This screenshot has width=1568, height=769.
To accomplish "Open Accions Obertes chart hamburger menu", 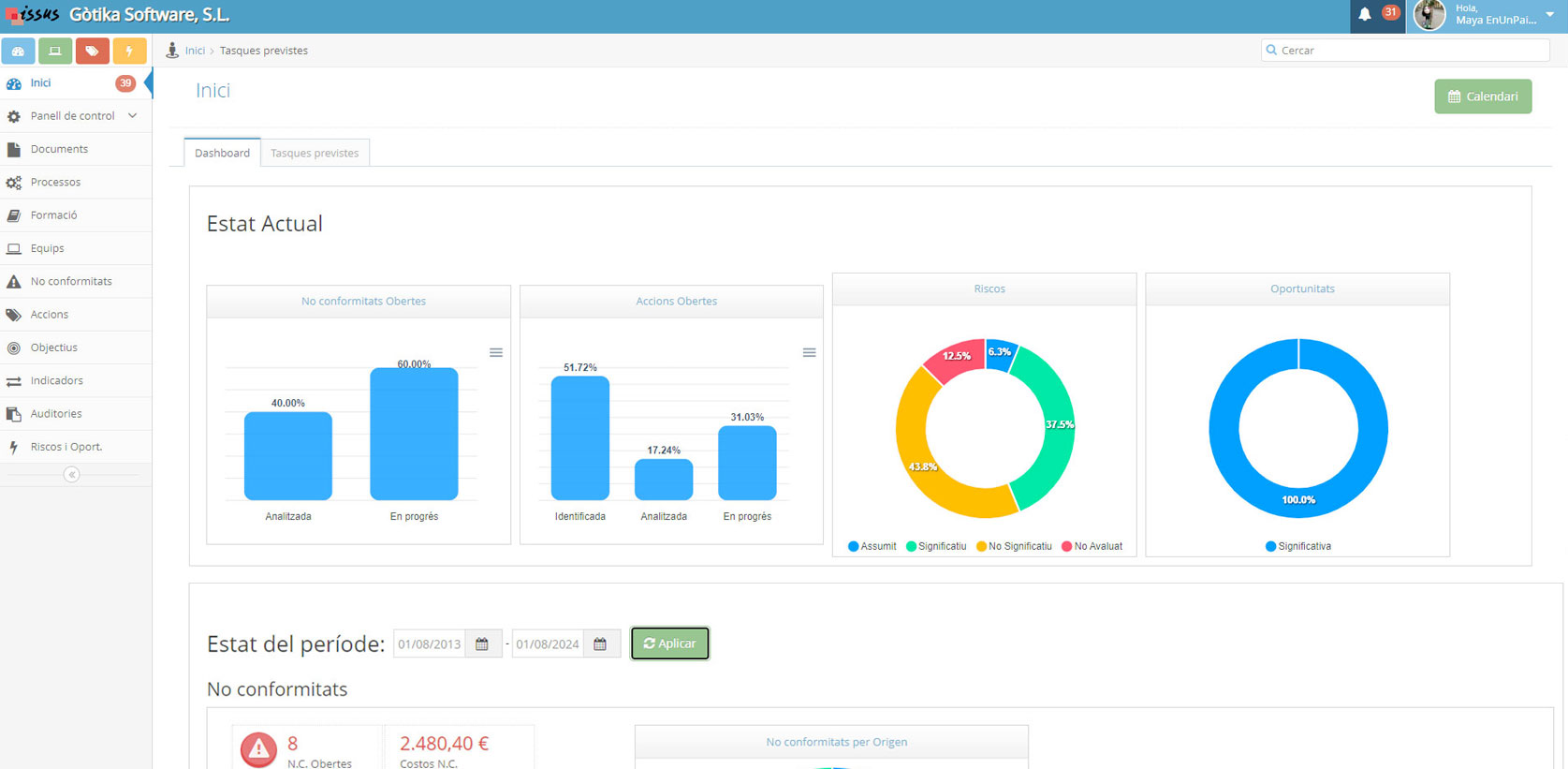I will coord(810,353).
